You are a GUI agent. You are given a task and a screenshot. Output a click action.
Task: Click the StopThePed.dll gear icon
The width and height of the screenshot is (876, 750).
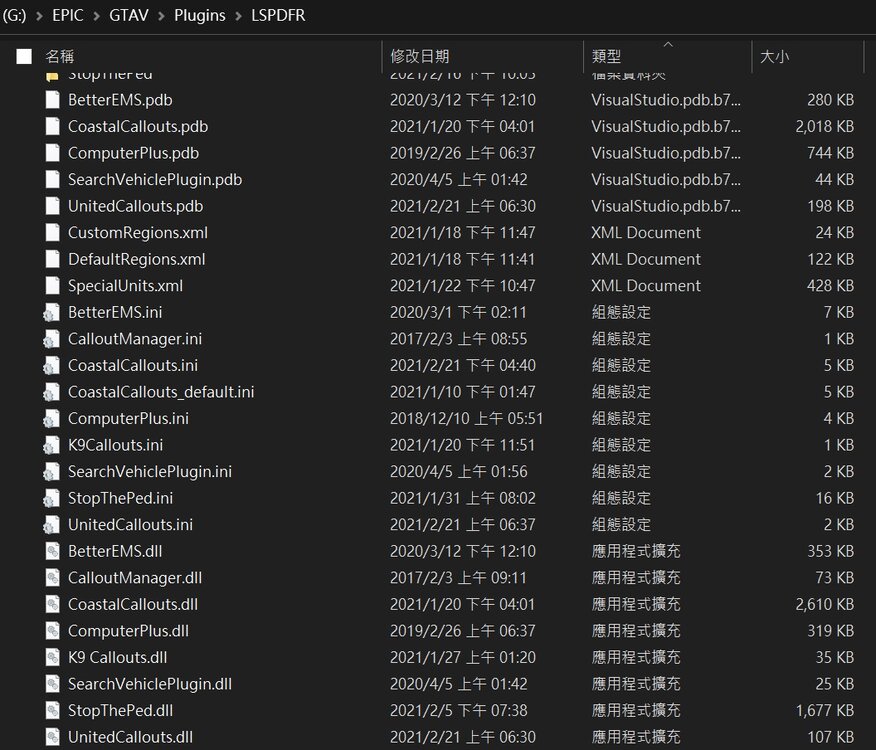point(52,710)
